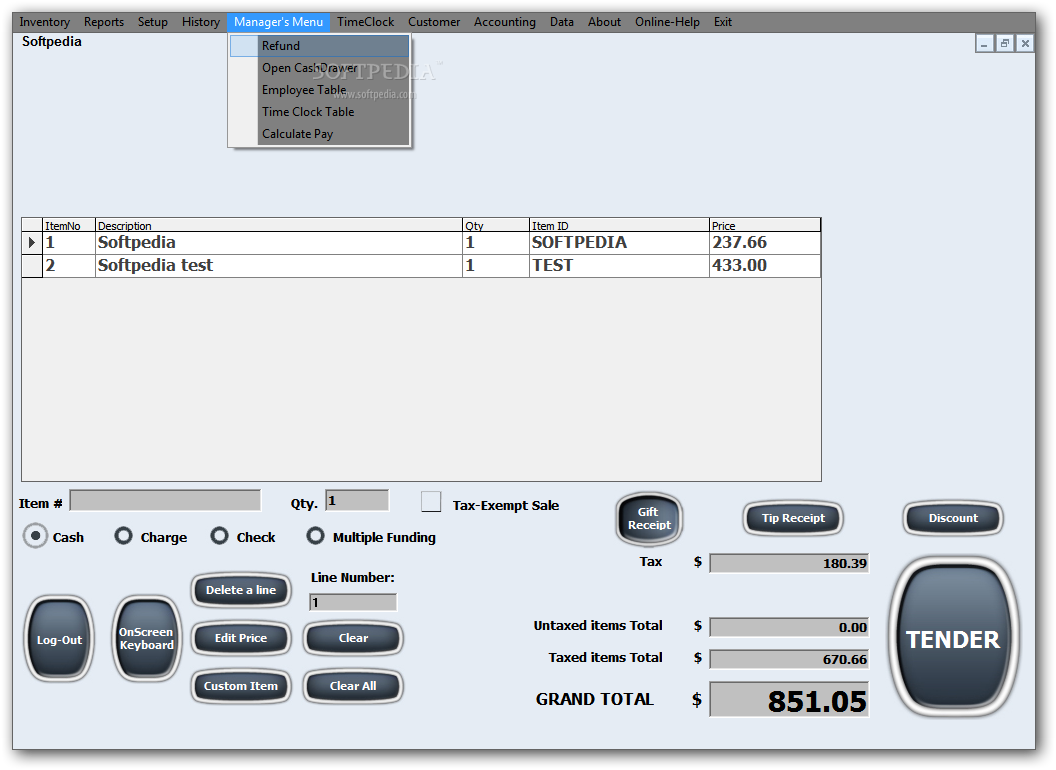Click the price cell 237.66

coord(764,243)
